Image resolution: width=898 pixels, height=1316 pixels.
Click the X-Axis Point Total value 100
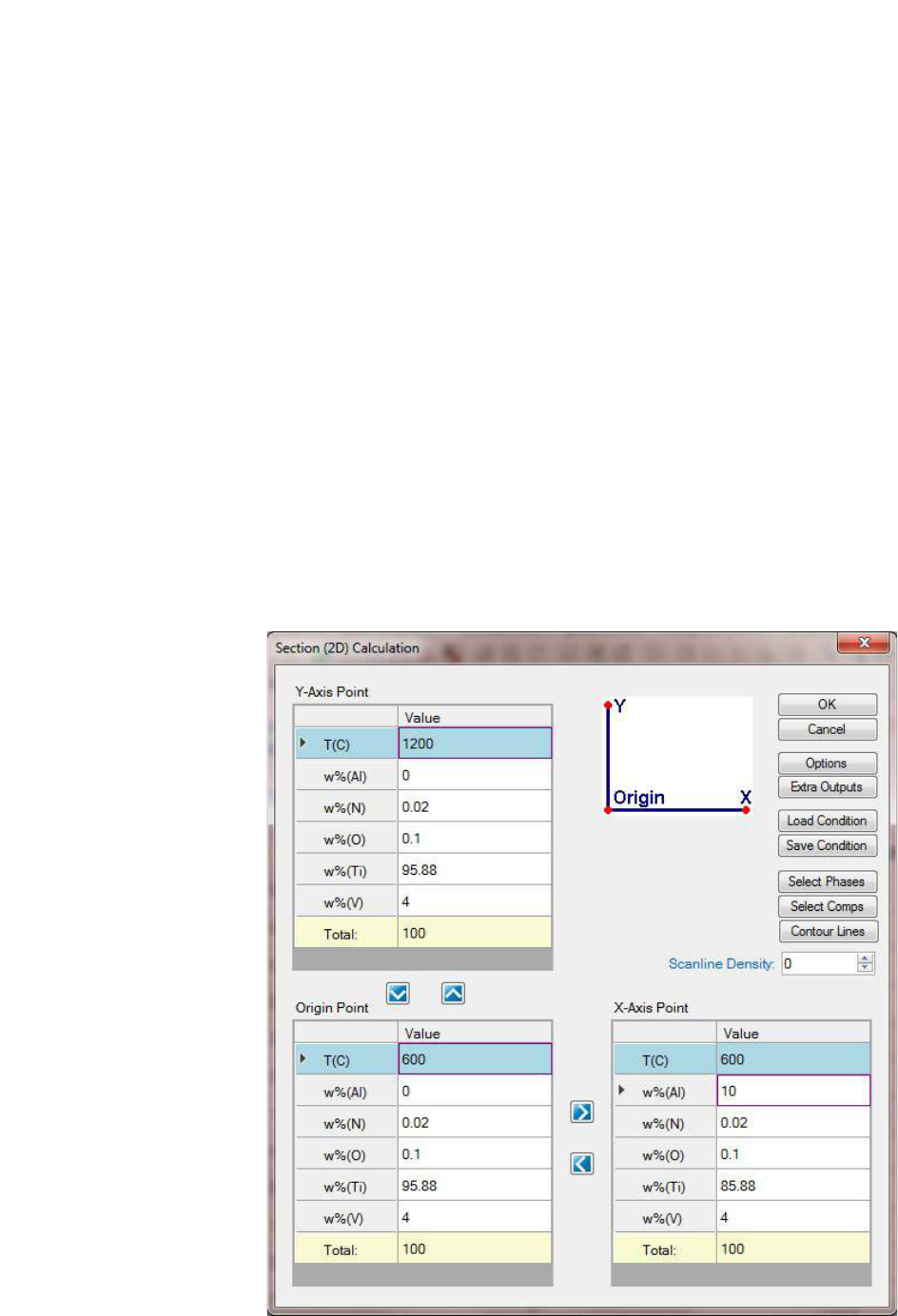click(x=793, y=1248)
